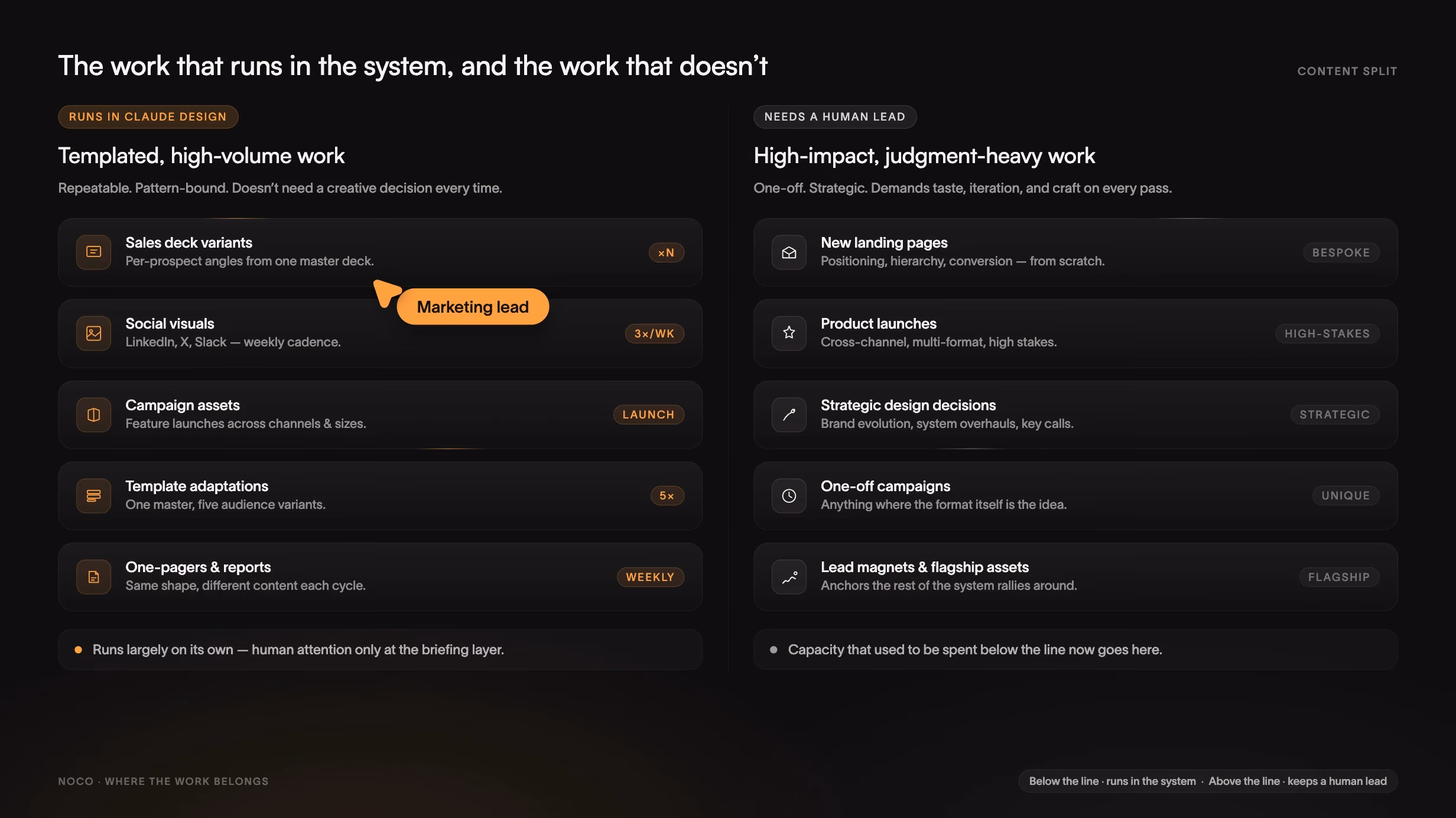The height and width of the screenshot is (818, 1456).
Task: Click the One-off campaigns clock icon
Action: coord(789,496)
